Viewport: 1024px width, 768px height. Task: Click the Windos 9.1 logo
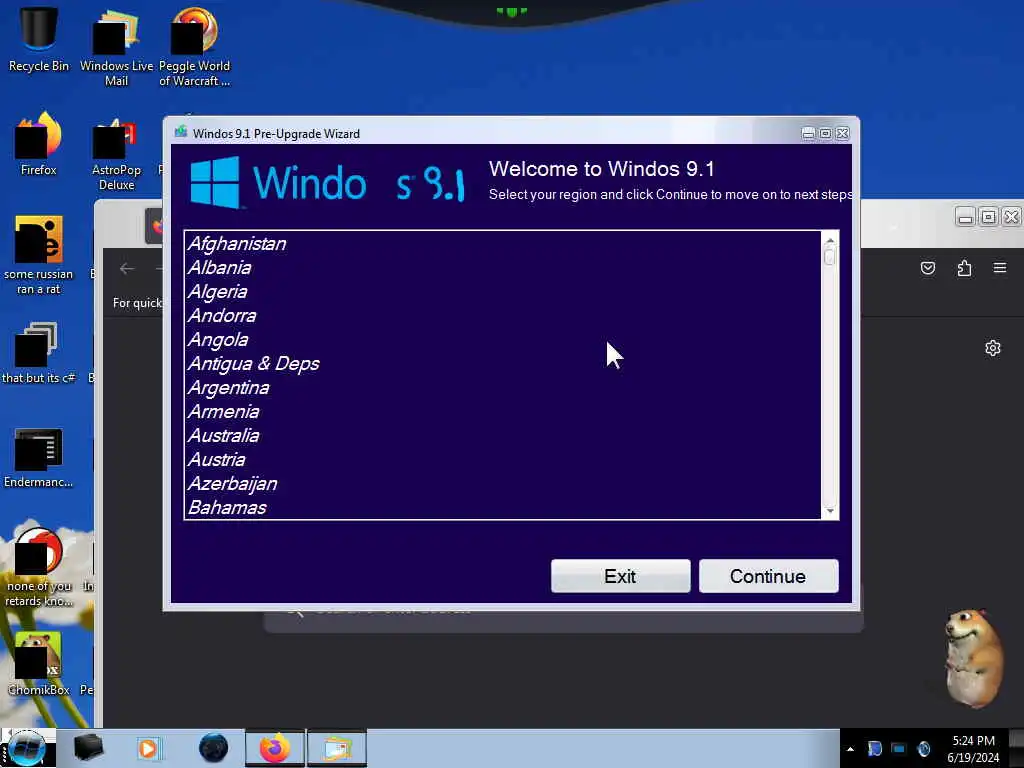[x=328, y=183]
